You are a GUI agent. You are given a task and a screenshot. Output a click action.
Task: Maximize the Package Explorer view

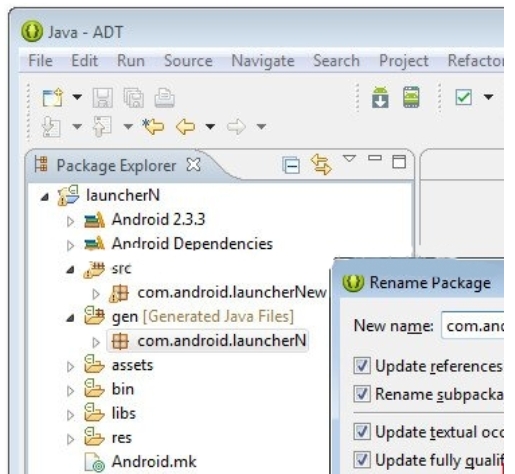tap(399, 162)
